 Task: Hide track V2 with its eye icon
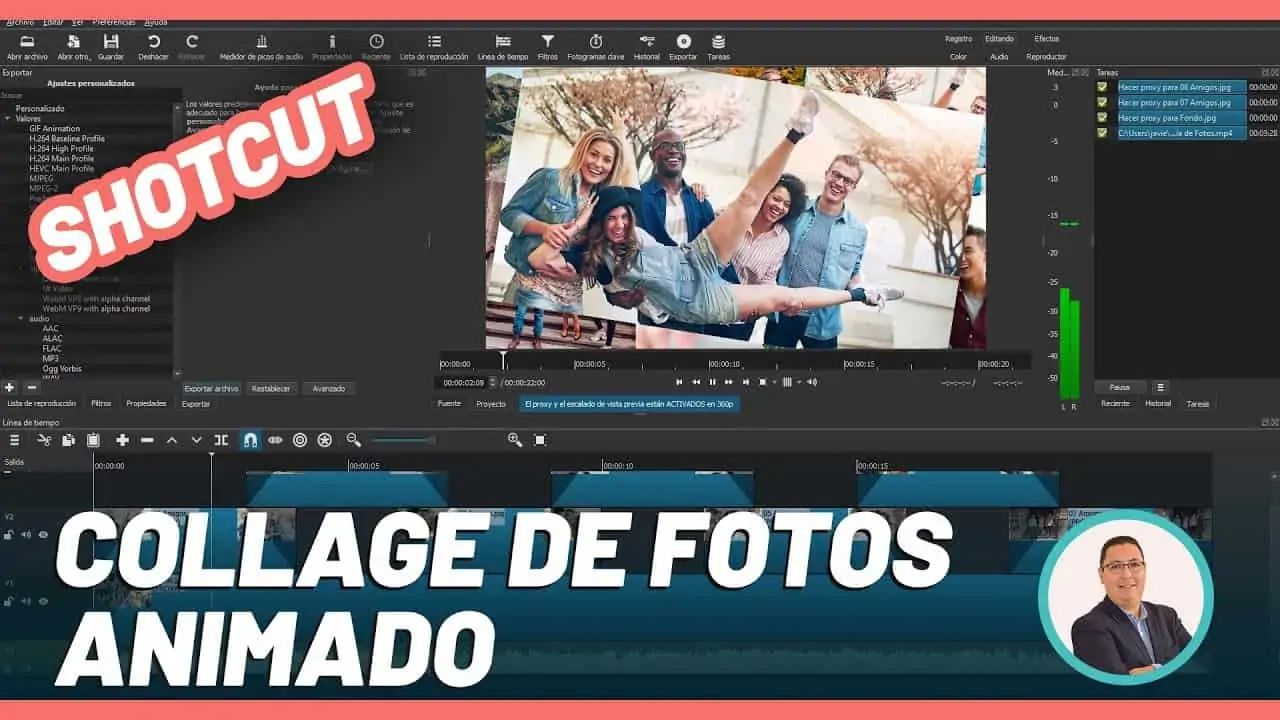[43, 535]
